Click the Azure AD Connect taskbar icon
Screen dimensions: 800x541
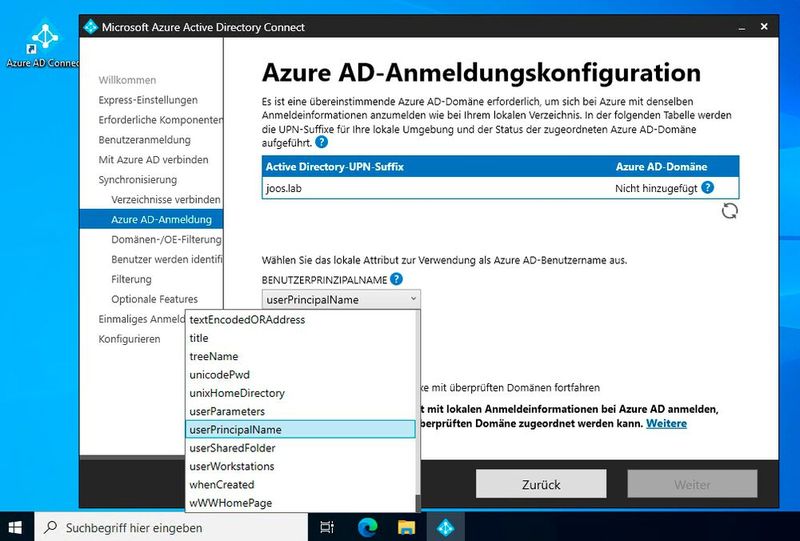[445, 527]
